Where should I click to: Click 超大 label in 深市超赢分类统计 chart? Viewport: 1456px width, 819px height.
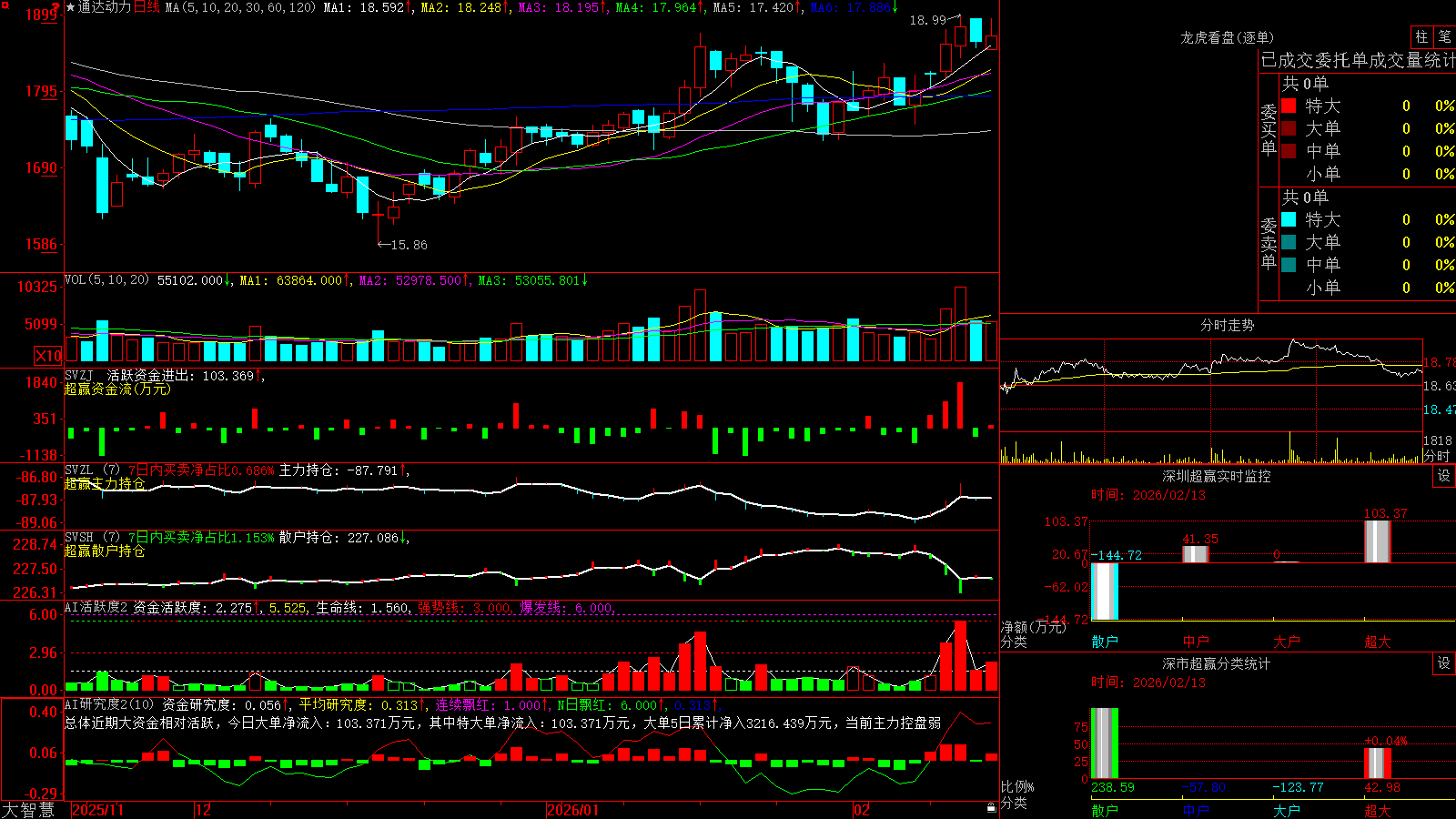point(1378,810)
